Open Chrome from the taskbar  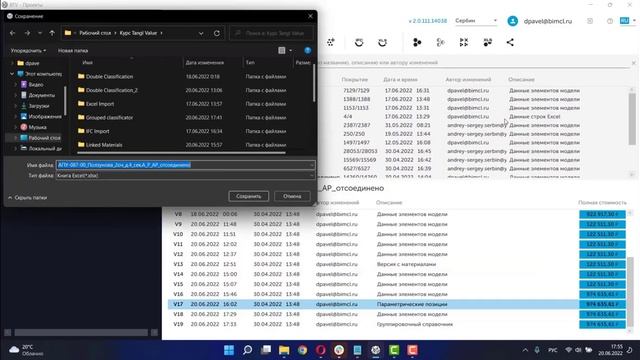coord(302,350)
